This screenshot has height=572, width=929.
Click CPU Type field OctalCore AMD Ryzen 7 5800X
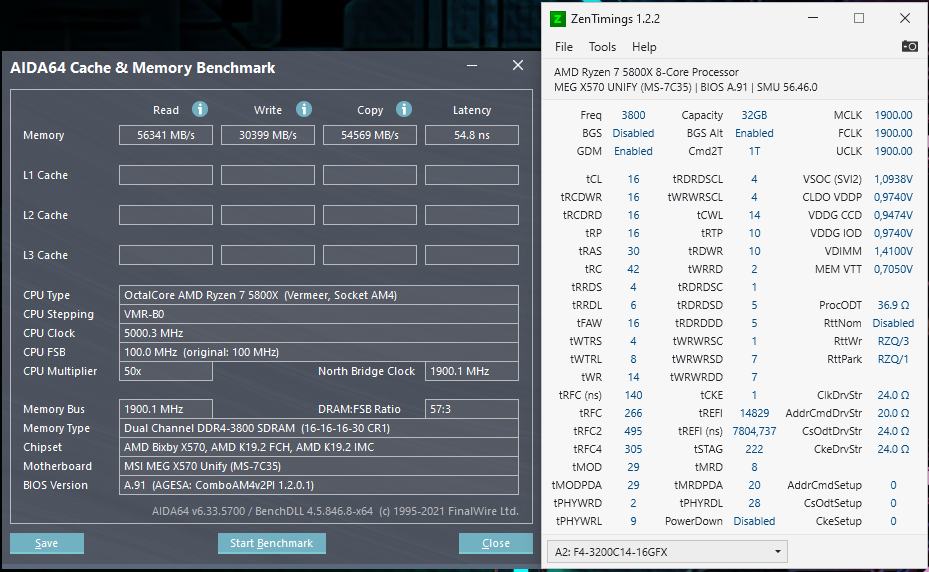[x=319, y=295]
